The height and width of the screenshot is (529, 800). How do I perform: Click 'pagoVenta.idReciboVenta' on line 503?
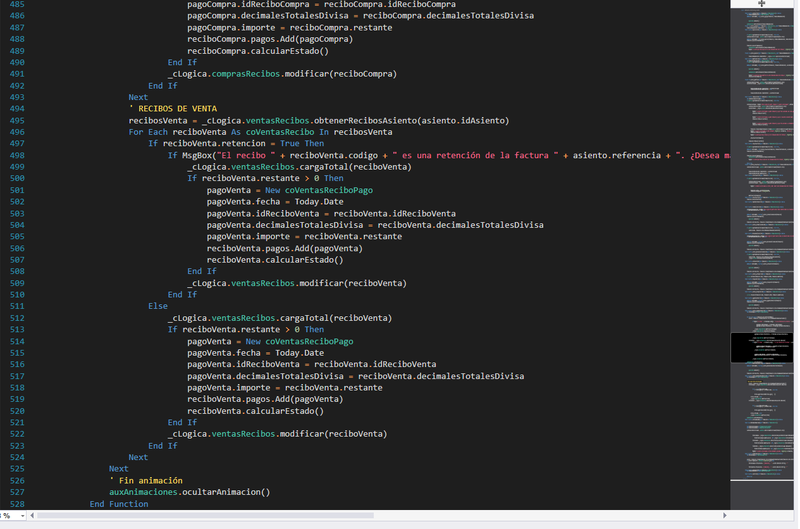pyautogui.click(x=263, y=214)
